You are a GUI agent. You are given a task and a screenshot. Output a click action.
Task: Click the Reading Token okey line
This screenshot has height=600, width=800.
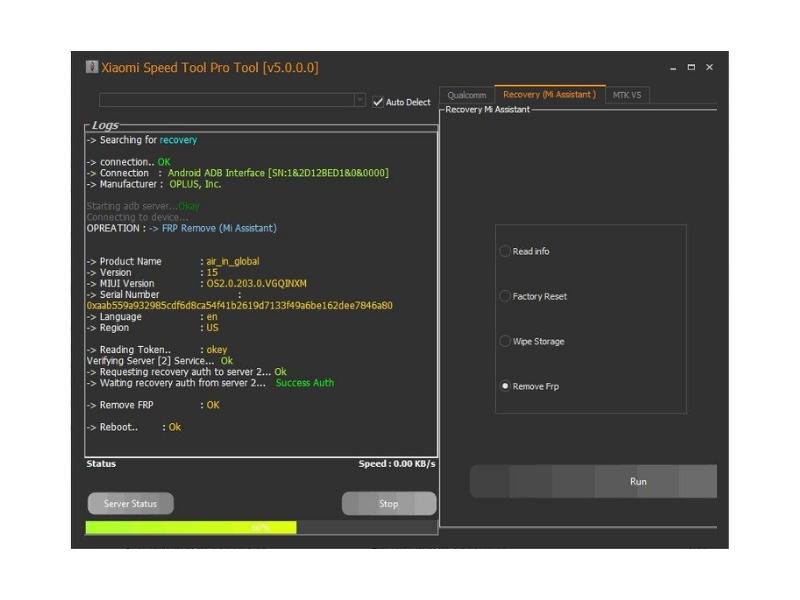pyautogui.click(x=157, y=350)
